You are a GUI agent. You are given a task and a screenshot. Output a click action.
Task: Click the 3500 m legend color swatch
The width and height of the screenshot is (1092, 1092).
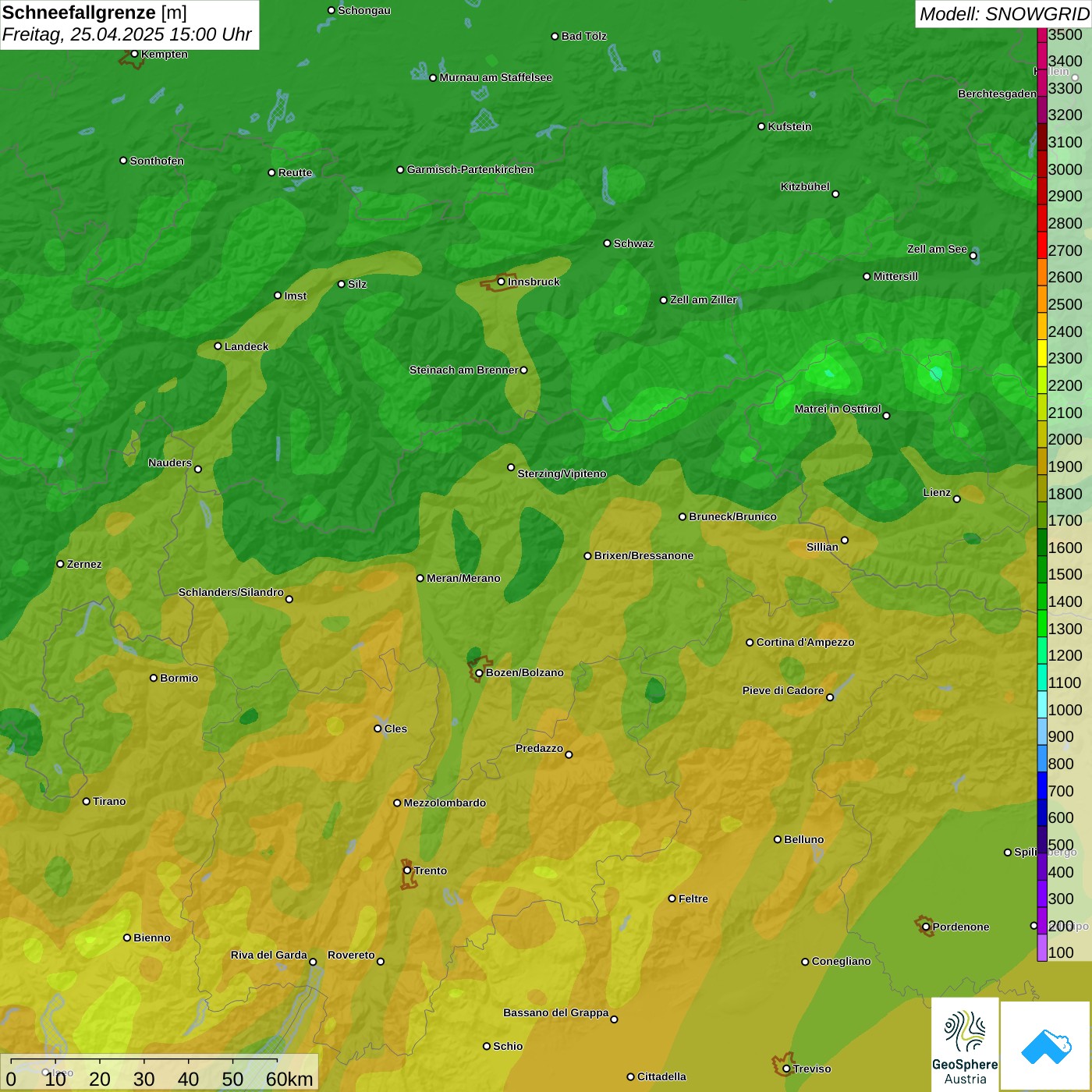coord(1042,35)
